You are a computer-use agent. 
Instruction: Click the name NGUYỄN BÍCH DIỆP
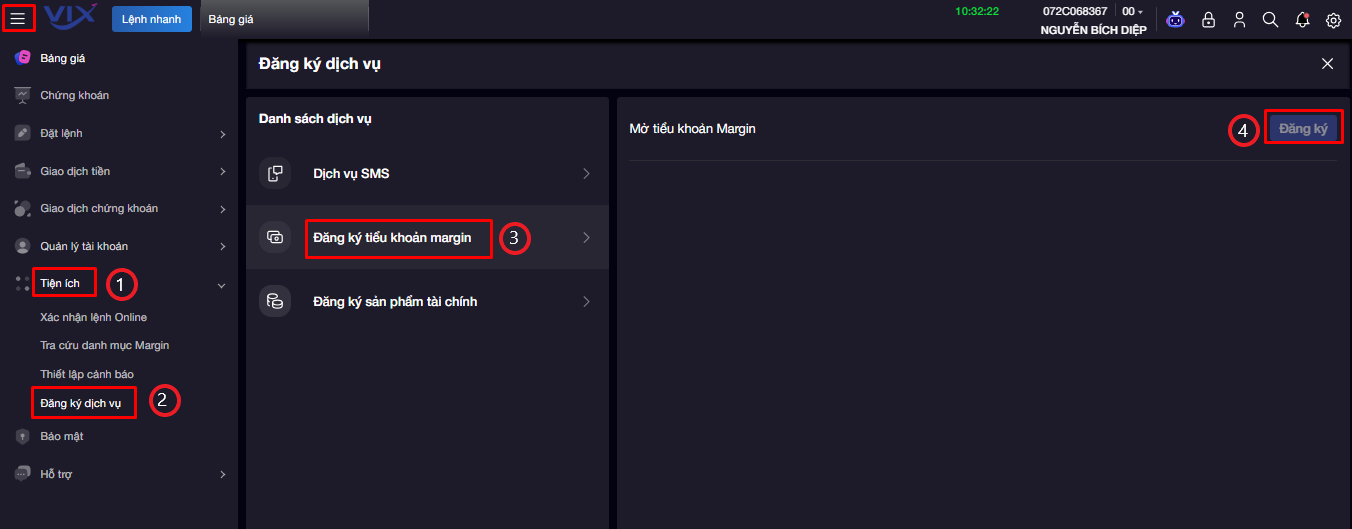click(1093, 30)
